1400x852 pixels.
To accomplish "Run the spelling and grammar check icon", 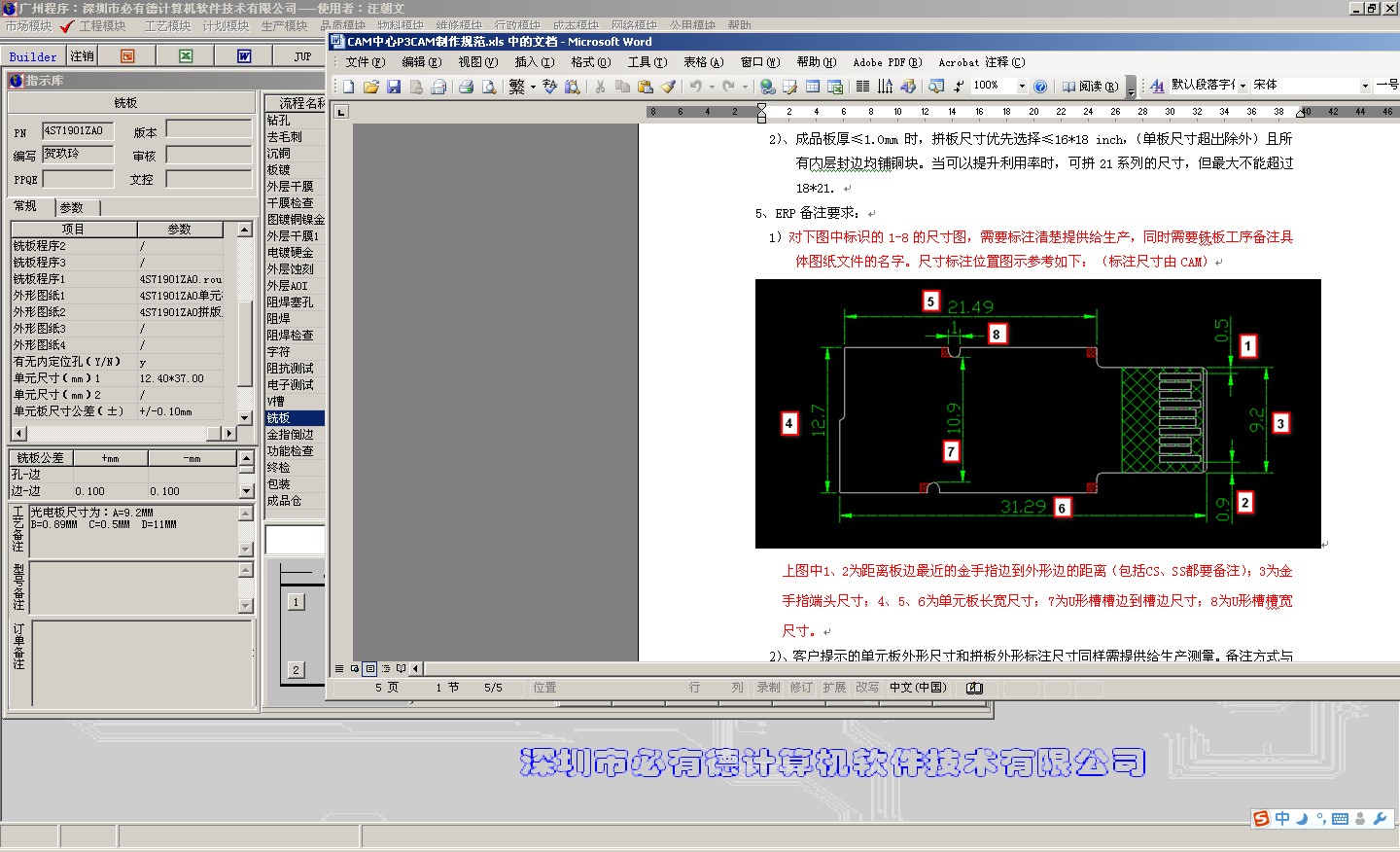I will [549, 87].
